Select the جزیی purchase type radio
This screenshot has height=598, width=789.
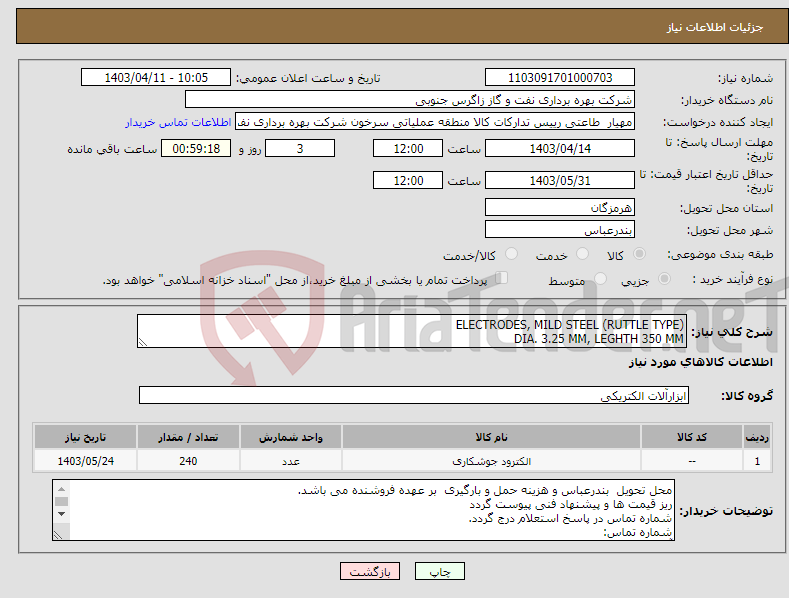point(664,278)
